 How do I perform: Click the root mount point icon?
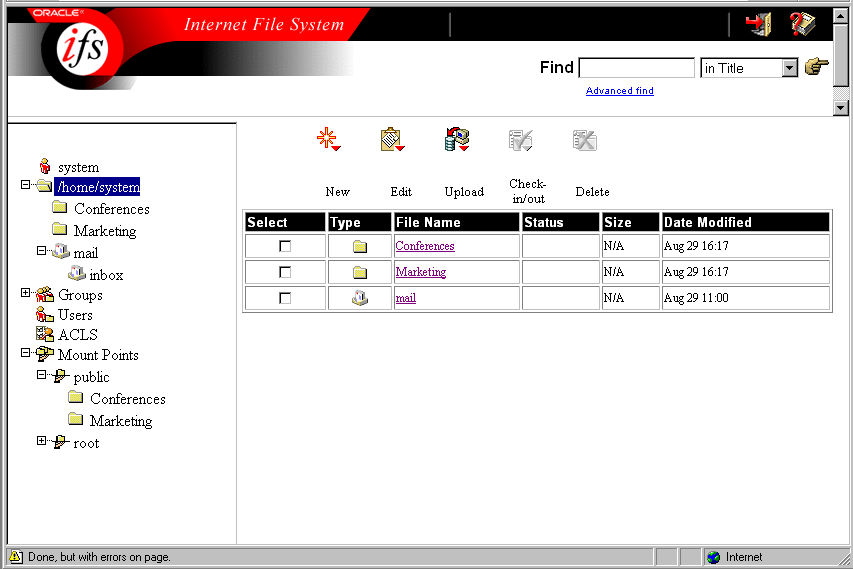(60, 442)
